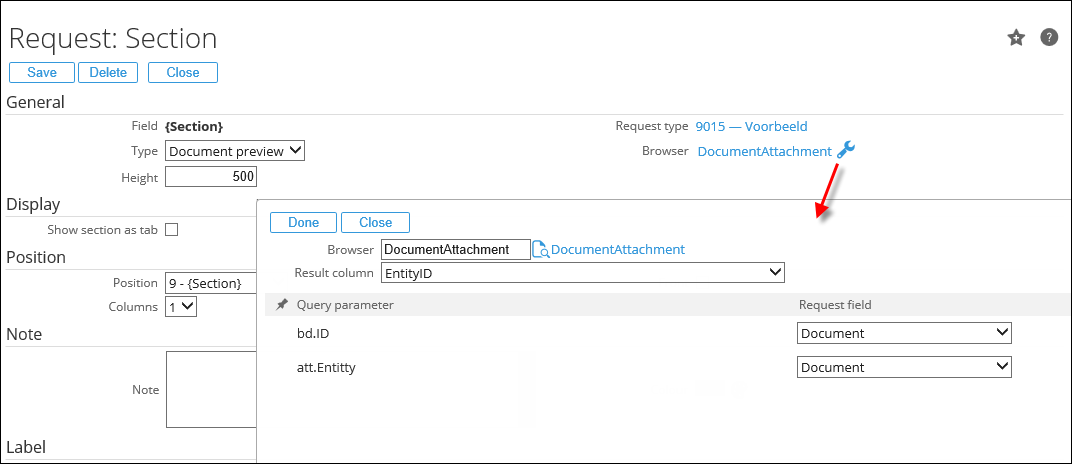Expand the Columns dropdown
Image resolution: width=1072 pixels, height=464 pixels.
181,307
